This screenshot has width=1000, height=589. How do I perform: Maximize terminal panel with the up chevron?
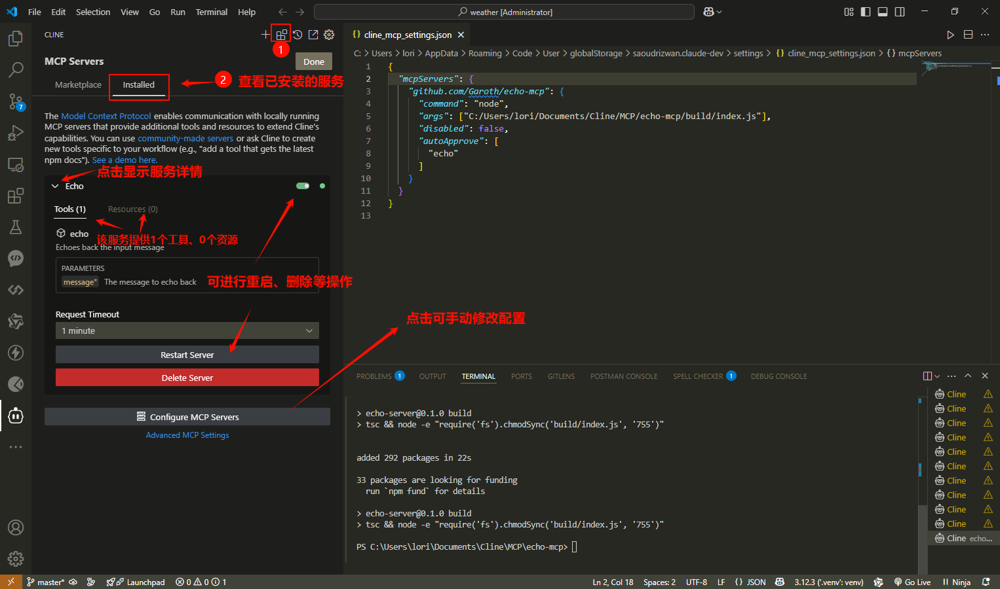click(x=967, y=376)
